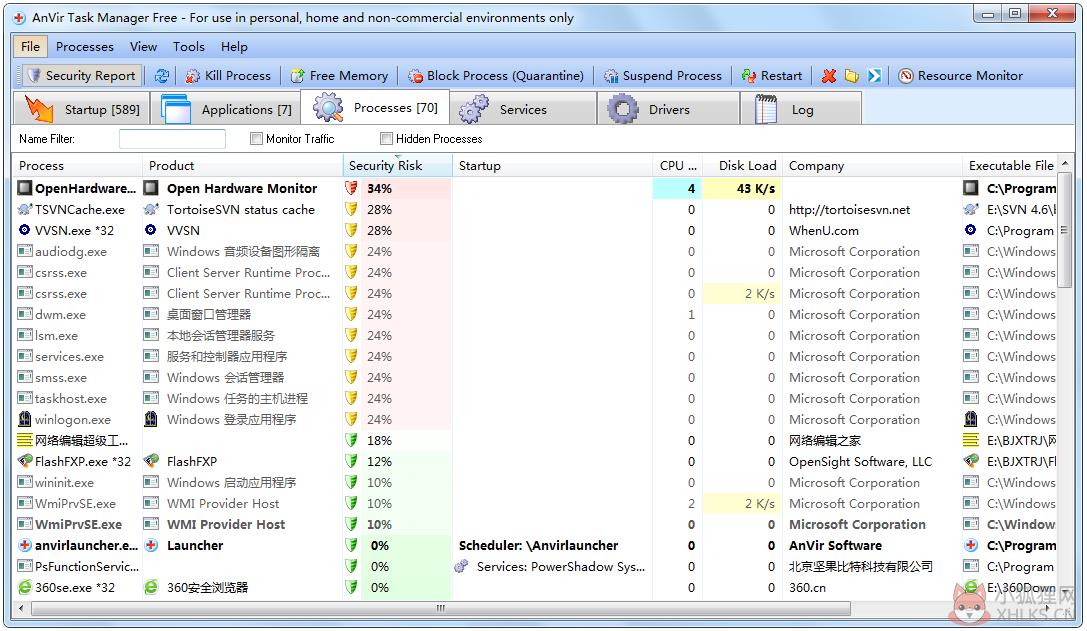This screenshot has height=631, width=1087.
Task: Open the Security Report
Action: 80,76
